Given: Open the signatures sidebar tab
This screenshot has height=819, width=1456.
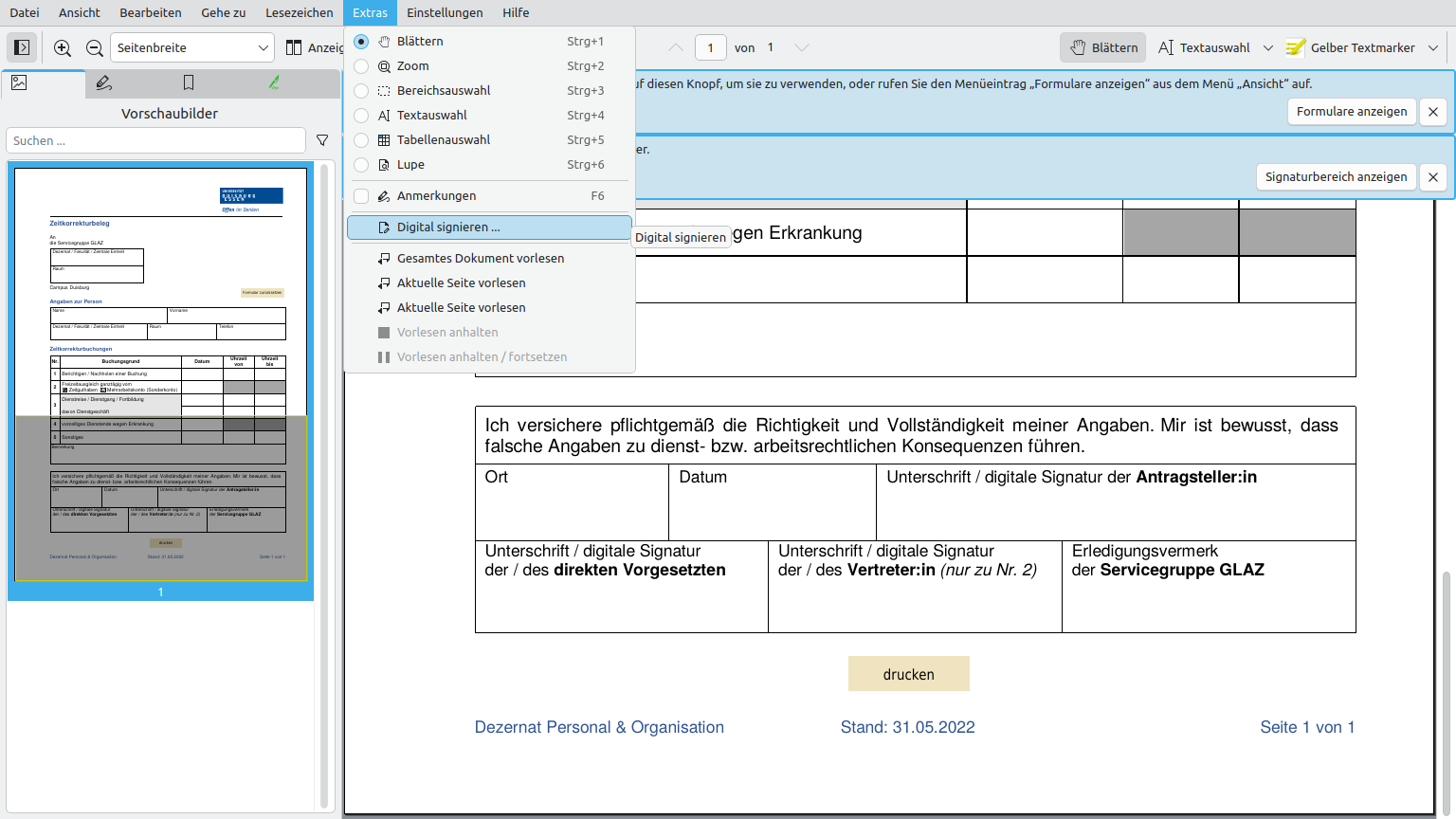Looking at the screenshot, I should 274,83.
